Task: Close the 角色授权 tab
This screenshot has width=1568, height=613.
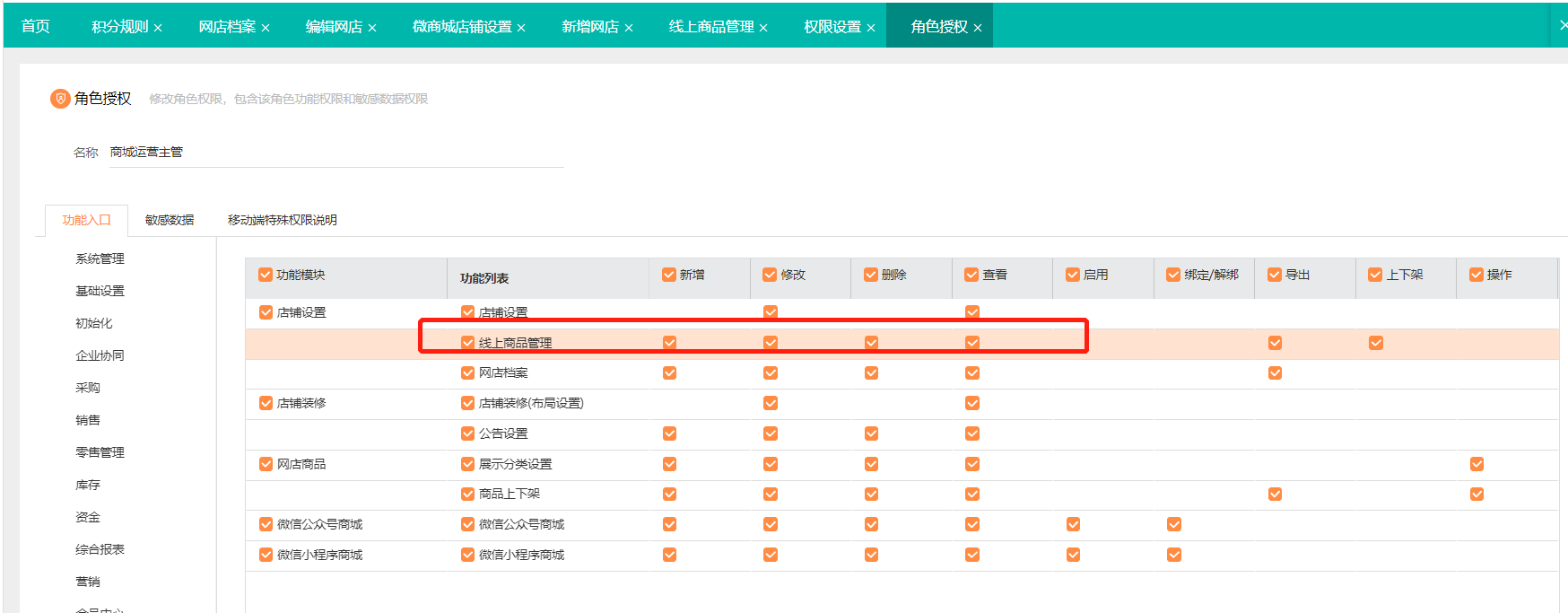Action: tap(978, 28)
